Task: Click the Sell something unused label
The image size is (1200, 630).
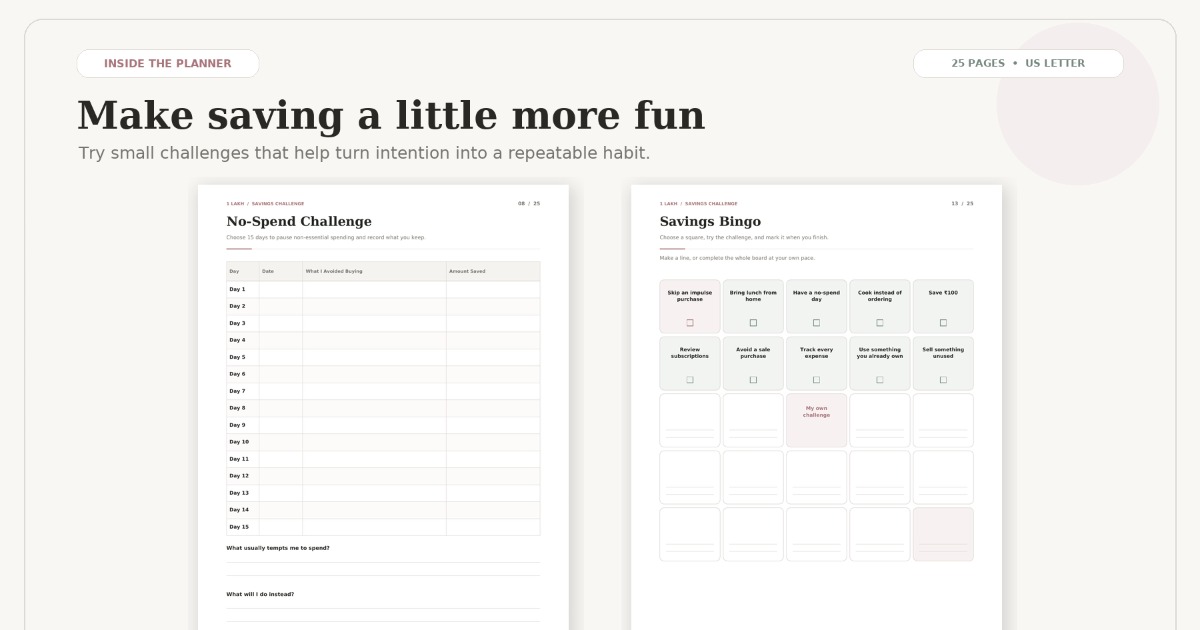Action: pos(943,353)
